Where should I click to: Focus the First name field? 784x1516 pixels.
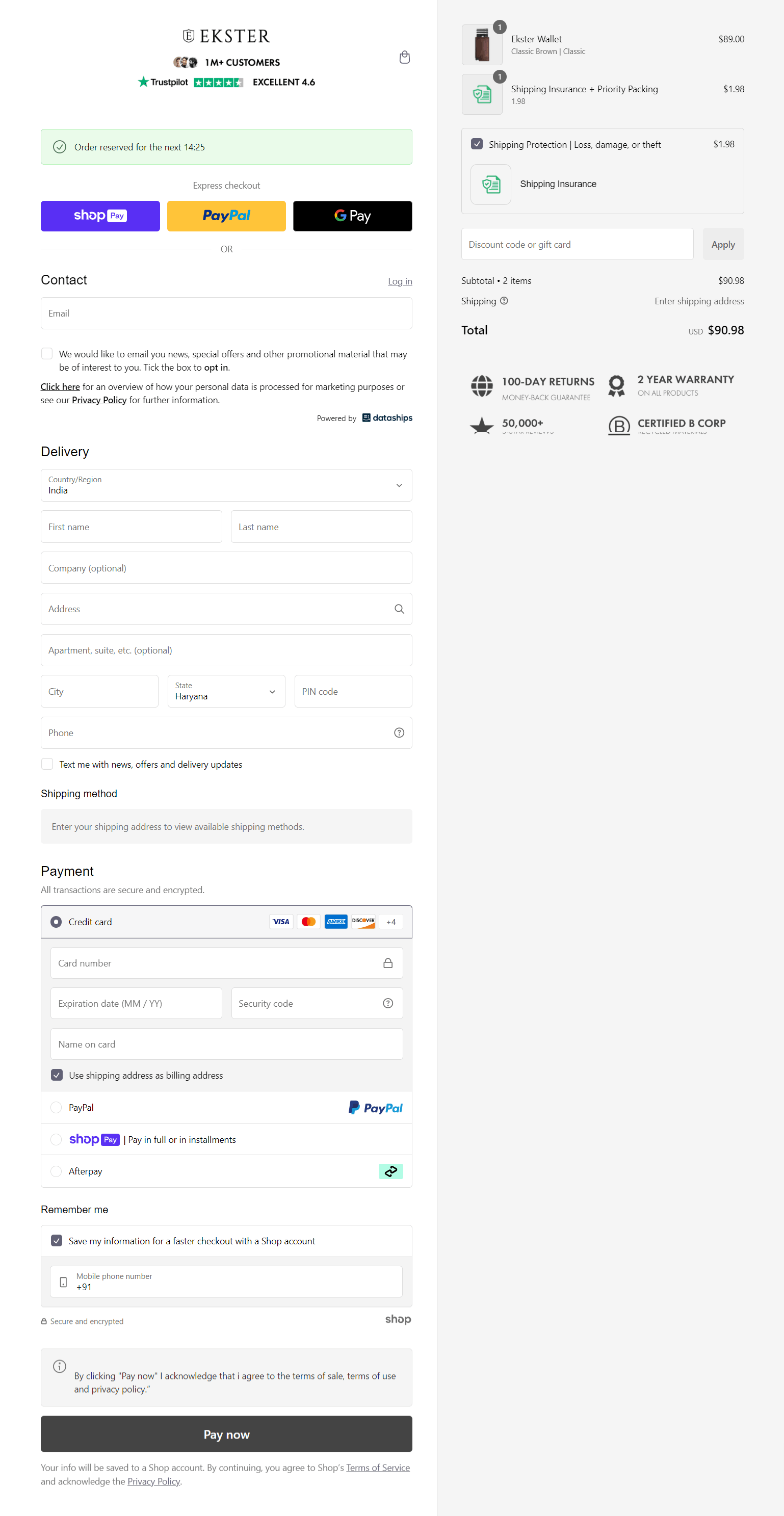pyautogui.click(x=131, y=527)
